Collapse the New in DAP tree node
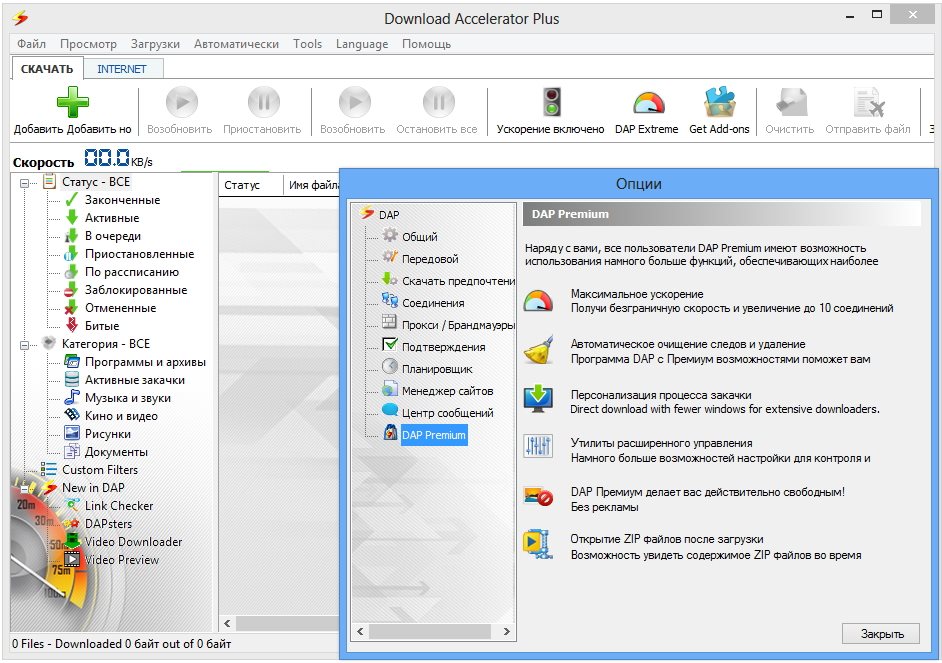 coord(24,488)
